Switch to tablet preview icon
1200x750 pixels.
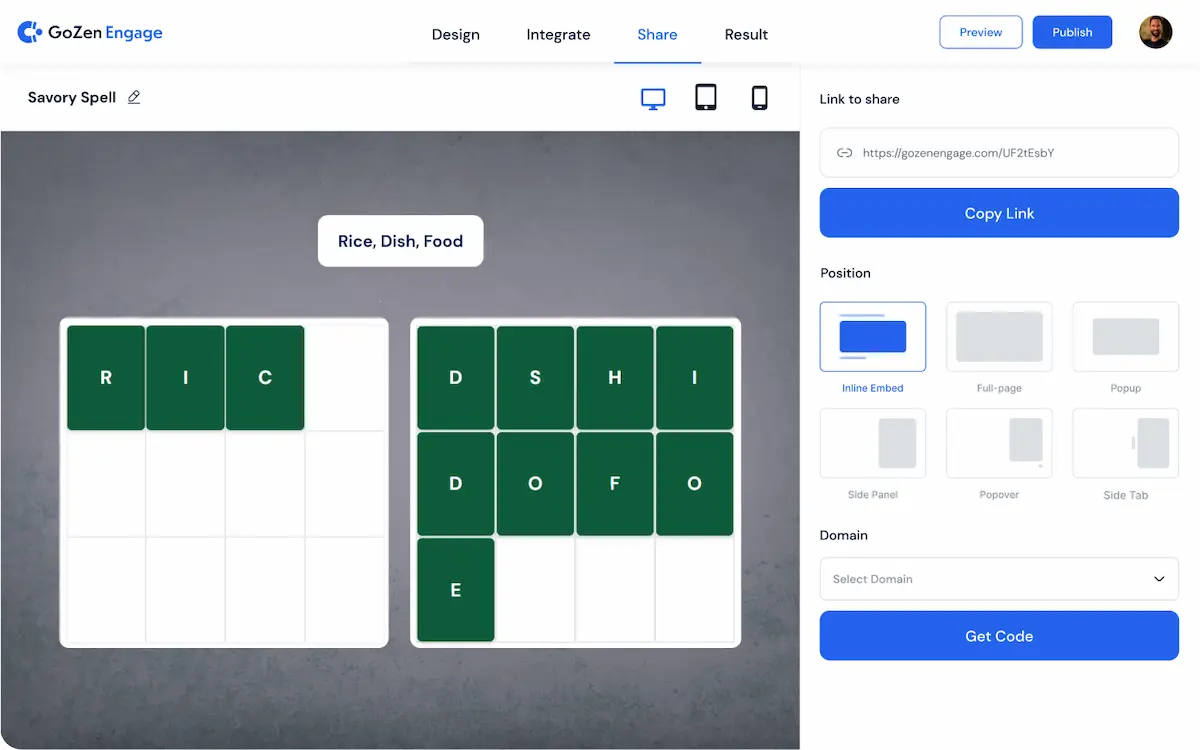point(706,97)
